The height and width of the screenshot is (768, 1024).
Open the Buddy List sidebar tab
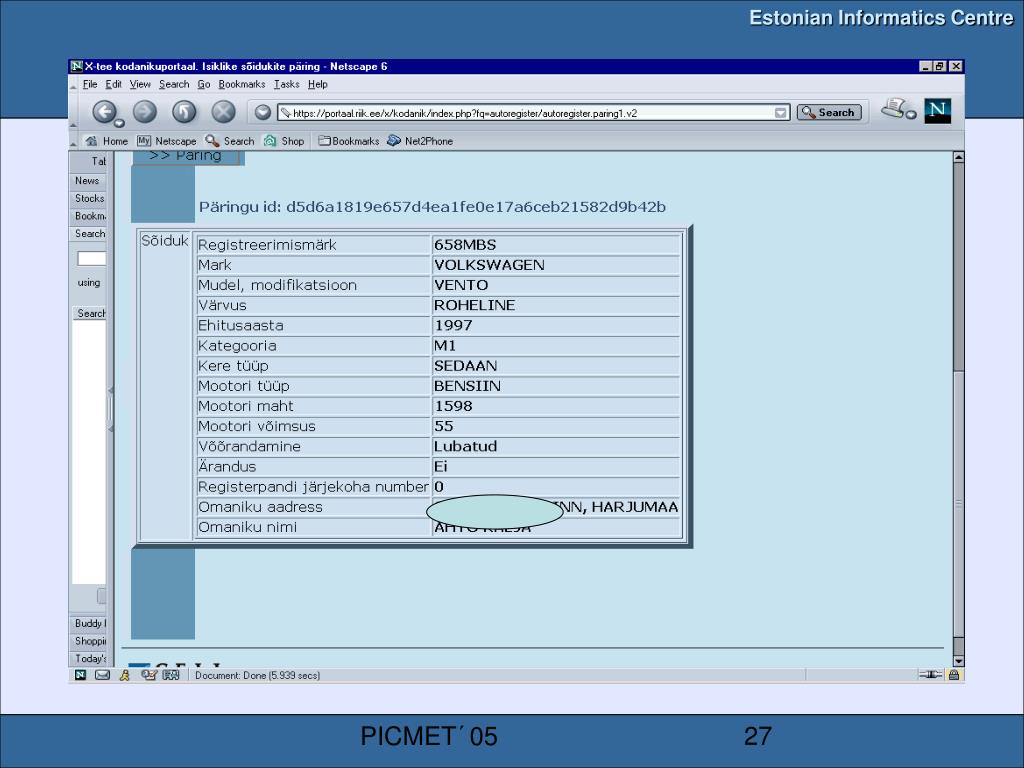pos(88,624)
